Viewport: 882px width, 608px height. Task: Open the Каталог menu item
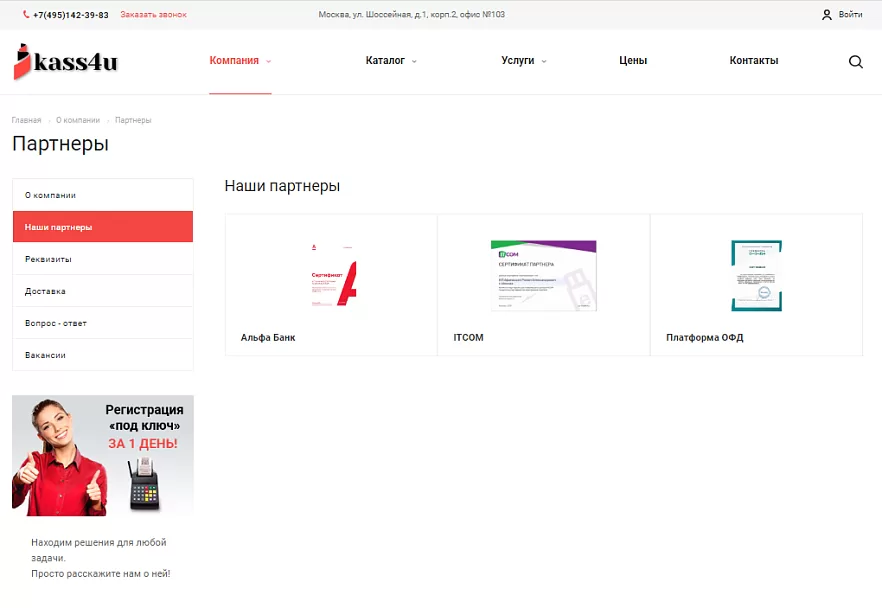385,60
